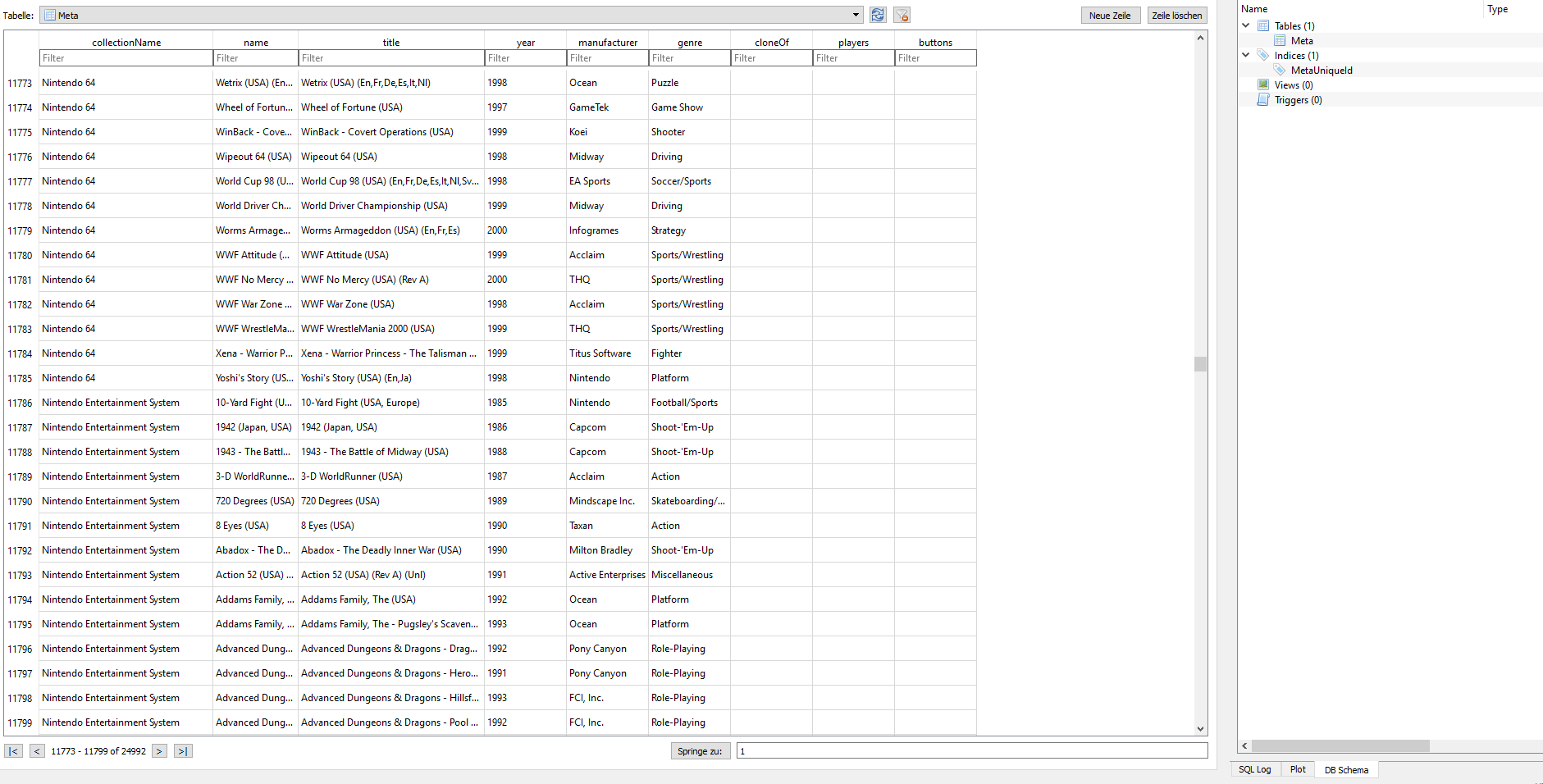This screenshot has width=1543, height=784.
Task: Click the Triggers group icon
Action: coord(1263,99)
